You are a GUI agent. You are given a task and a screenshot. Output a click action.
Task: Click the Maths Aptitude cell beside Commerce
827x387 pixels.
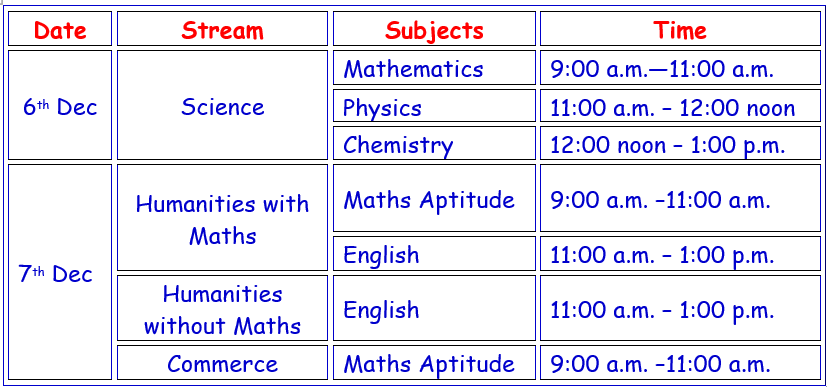[434, 362]
